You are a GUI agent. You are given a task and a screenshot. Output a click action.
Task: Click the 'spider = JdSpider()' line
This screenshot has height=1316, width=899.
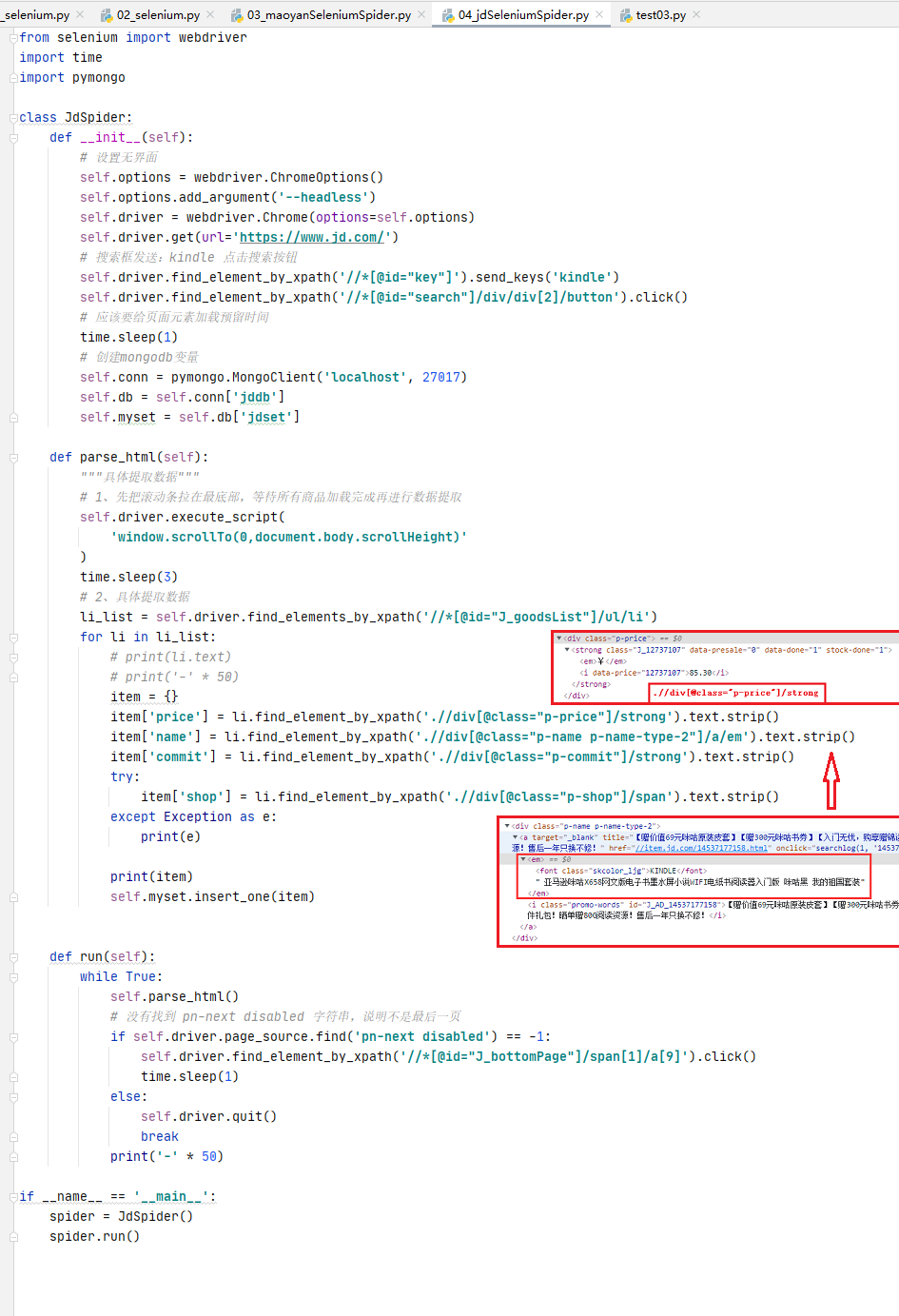coord(121,1216)
